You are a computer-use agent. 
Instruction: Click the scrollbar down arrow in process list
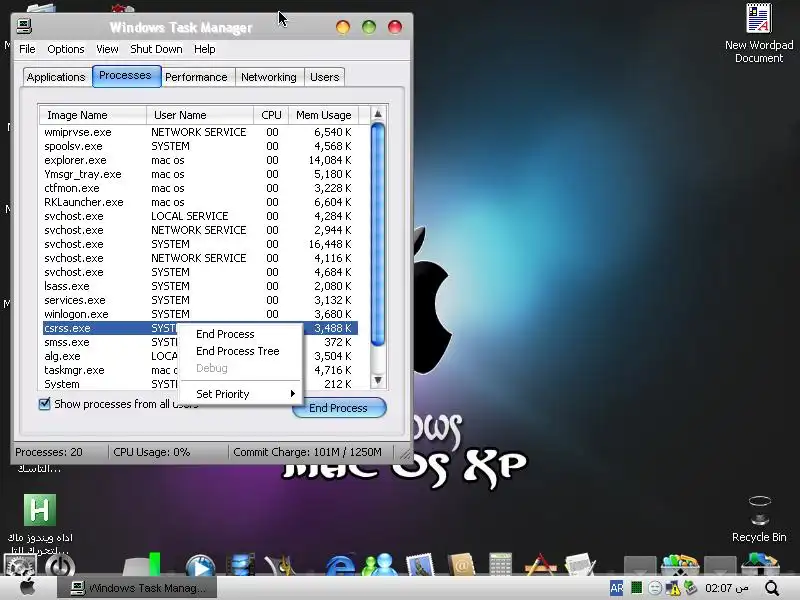pyautogui.click(x=378, y=380)
